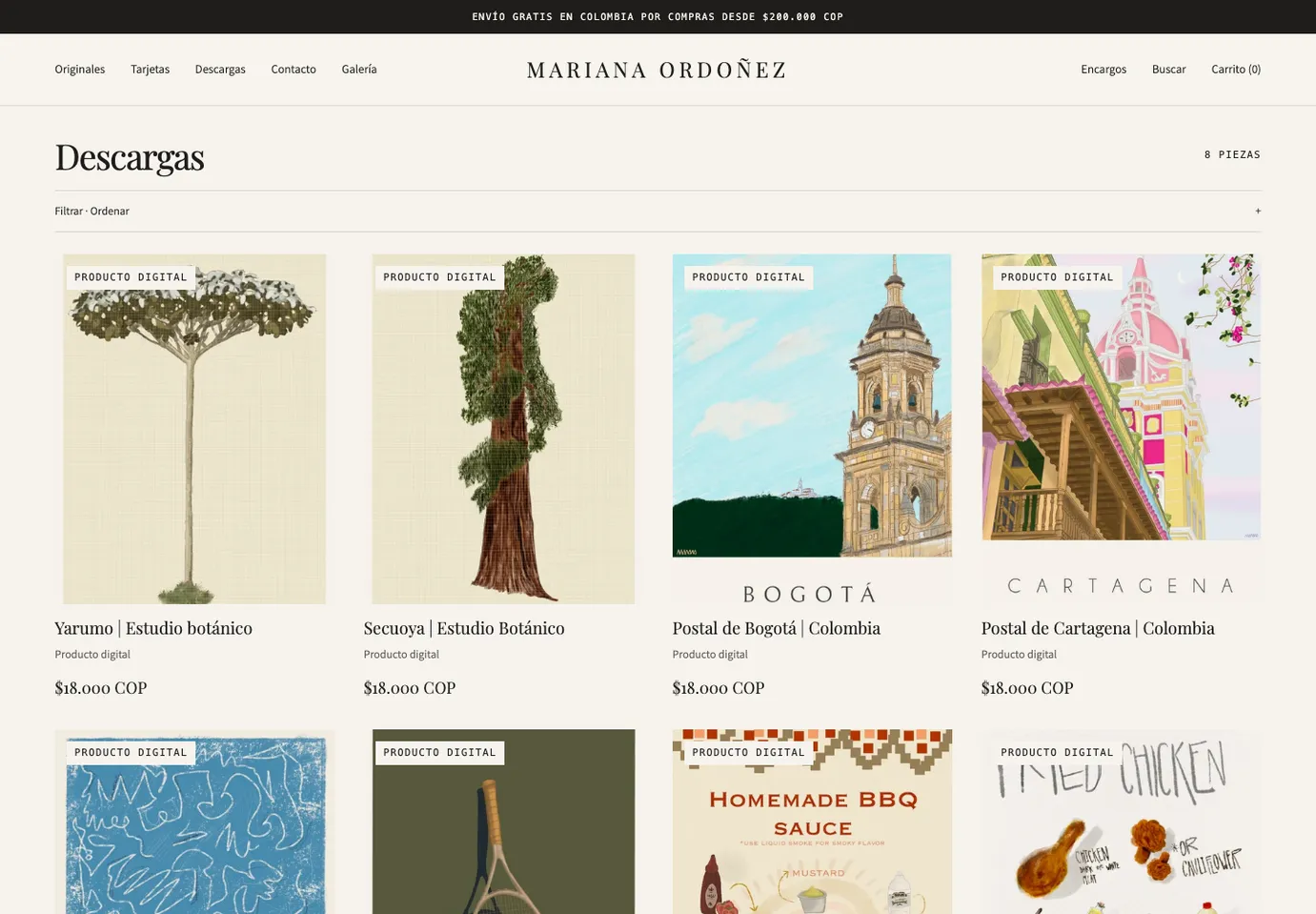Viewport: 1316px width, 914px height.
Task: Open the Homemade BBQ Sauce artwork
Action: [812, 822]
